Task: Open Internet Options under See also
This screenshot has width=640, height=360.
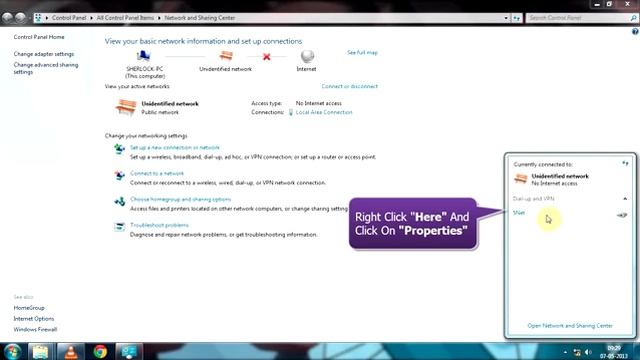Action: [x=33, y=319]
